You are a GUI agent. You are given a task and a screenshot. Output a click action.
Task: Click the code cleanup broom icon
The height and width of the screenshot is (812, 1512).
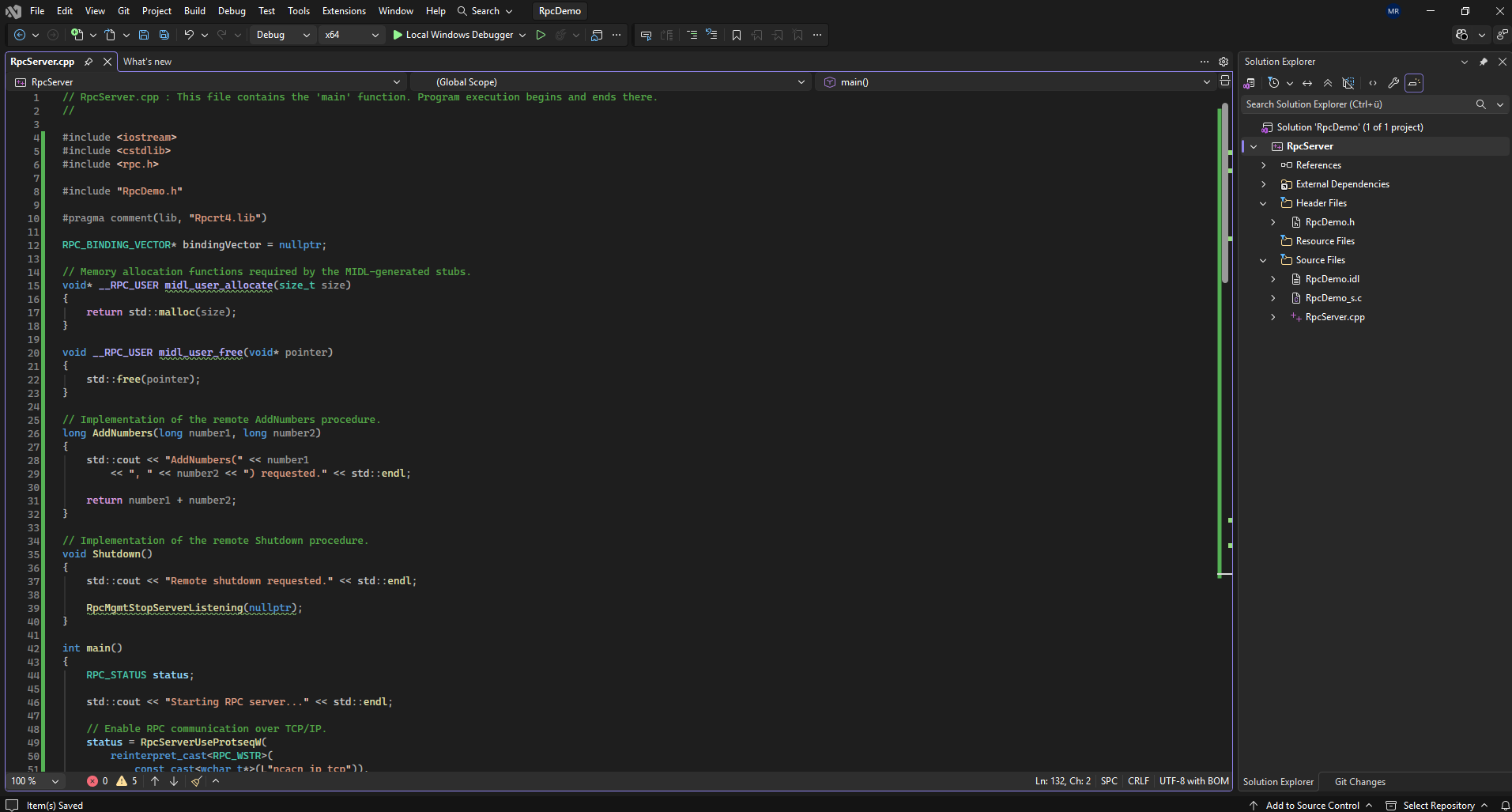[x=197, y=781]
